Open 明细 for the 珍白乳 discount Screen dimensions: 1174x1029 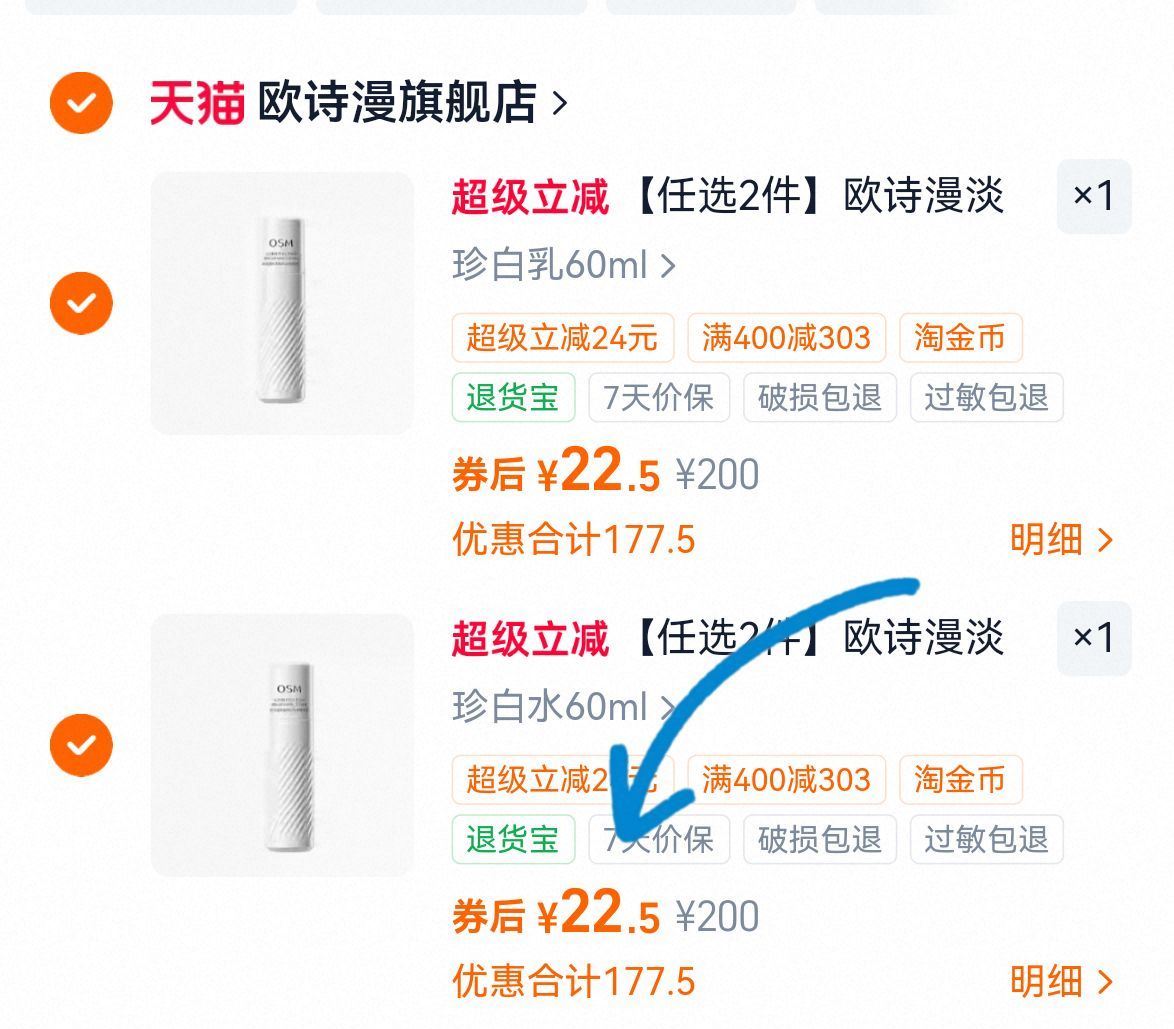[x=1060, y=540]
